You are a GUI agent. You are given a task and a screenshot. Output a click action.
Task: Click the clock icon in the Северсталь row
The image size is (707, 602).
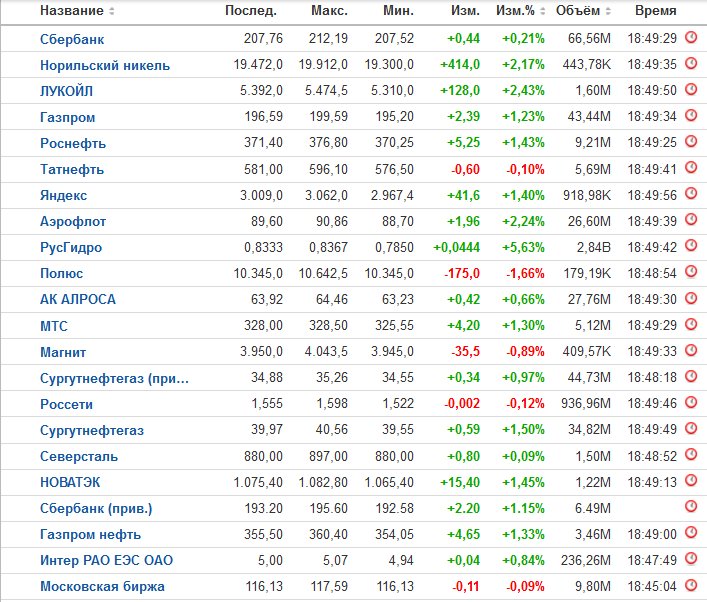point(691,455)
